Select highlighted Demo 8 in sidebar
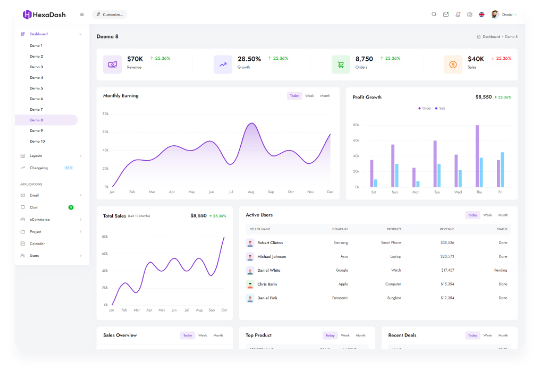540x374 pixels. pos(46,120)
